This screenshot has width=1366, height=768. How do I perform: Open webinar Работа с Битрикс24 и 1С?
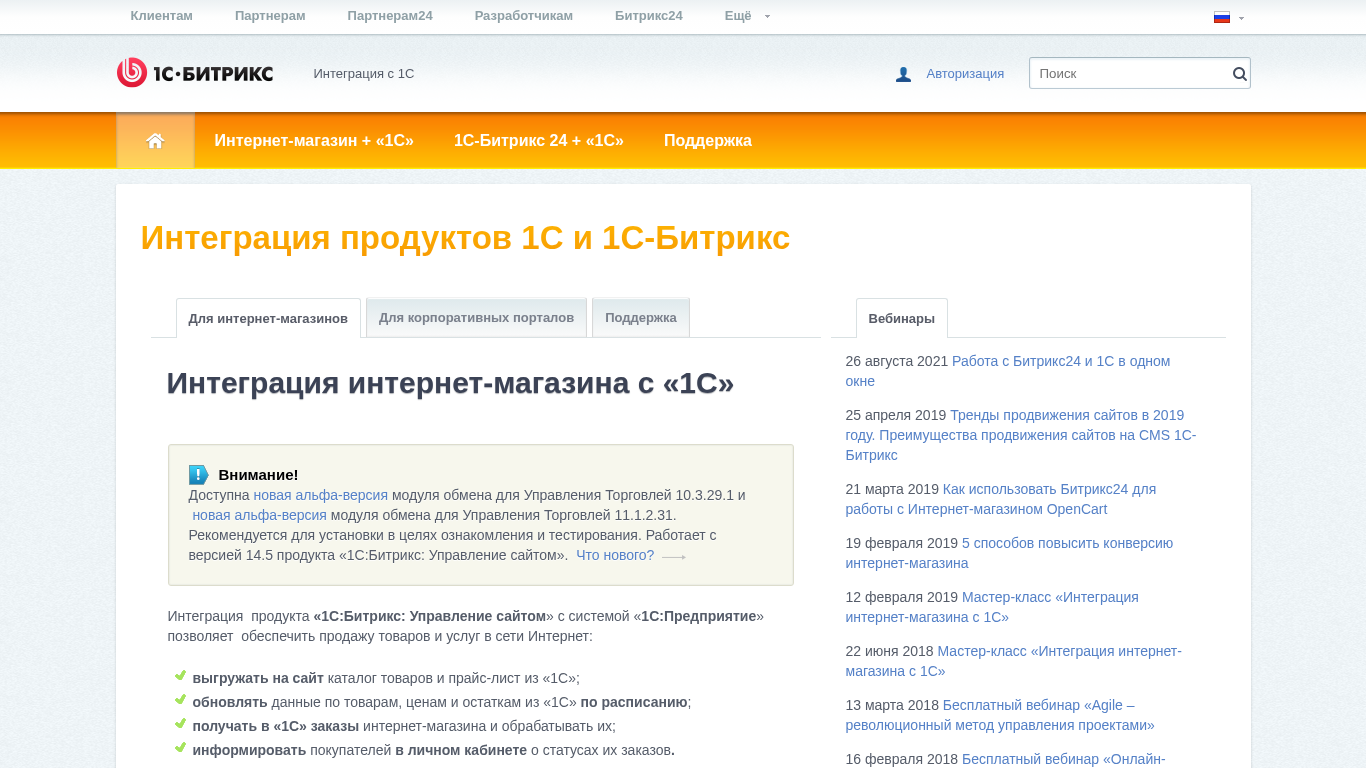point(1060,361)
